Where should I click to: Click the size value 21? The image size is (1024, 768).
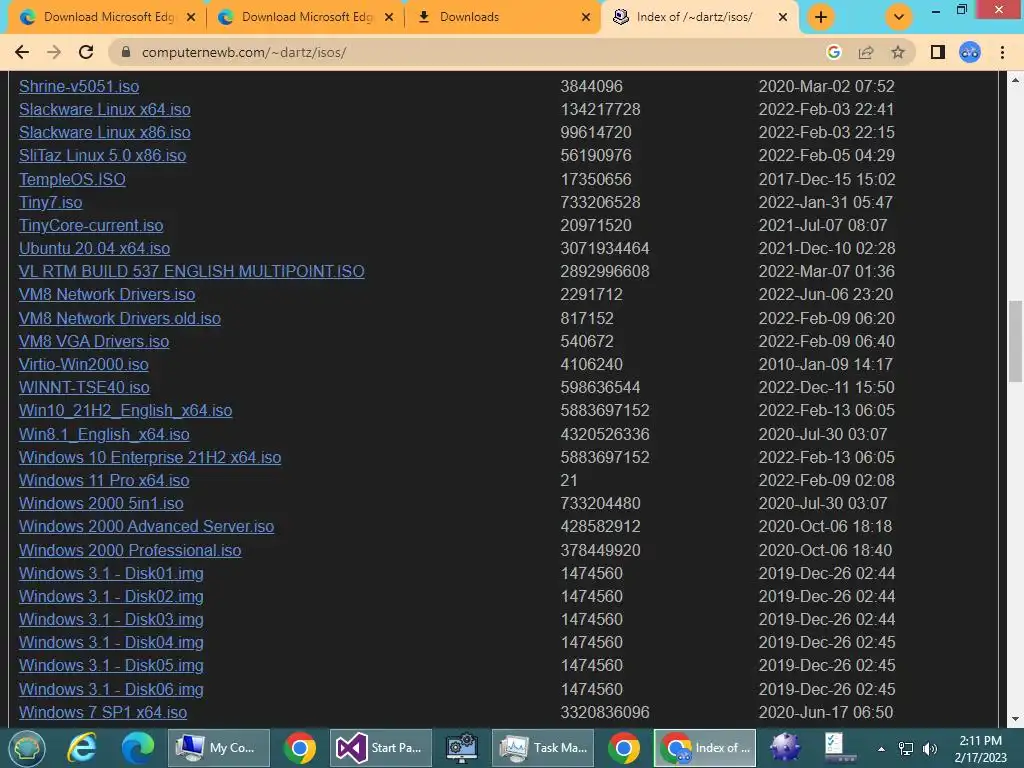tap(569, 480)
